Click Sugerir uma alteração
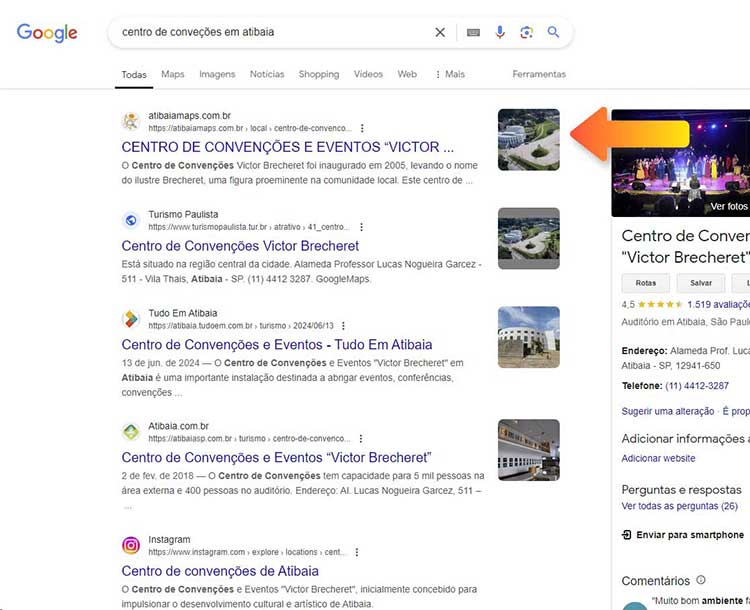The image size is (750, 610). (x=668, y=411)
